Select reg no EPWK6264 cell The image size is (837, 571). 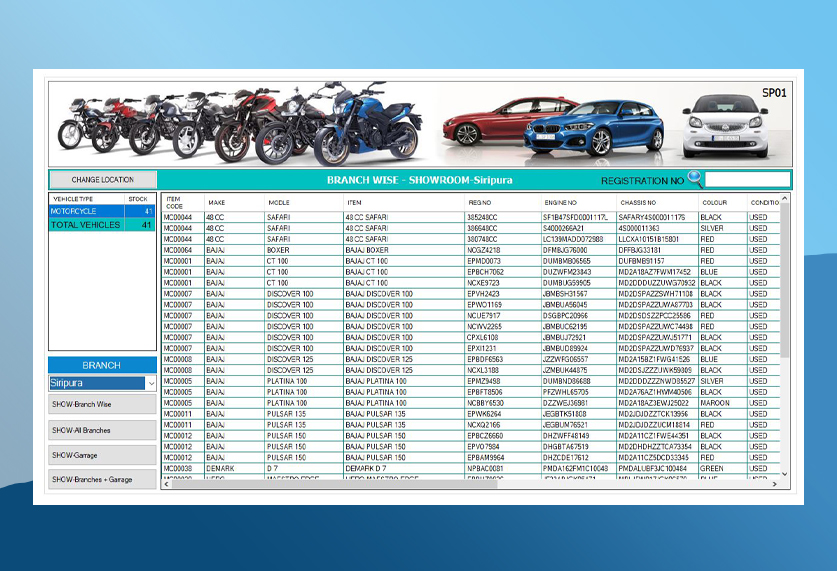pos(503,414)
